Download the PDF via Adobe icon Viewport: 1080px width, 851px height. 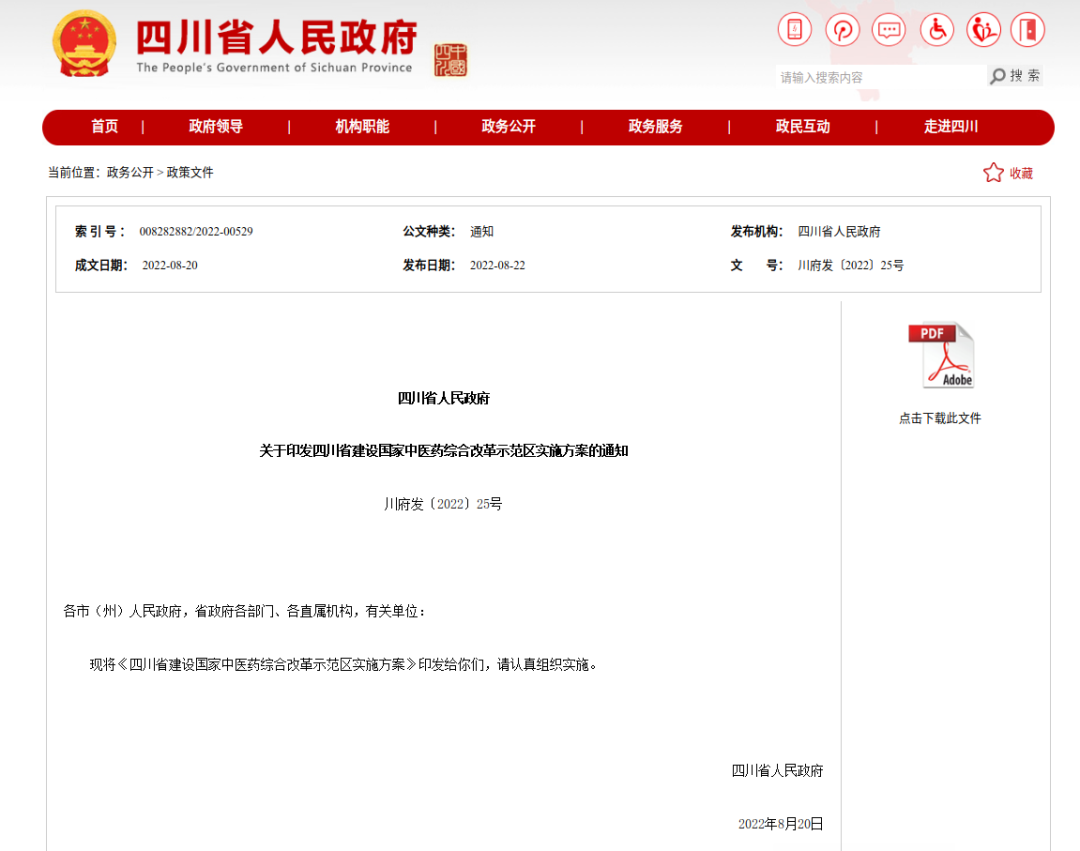click(x=941, y=355)
